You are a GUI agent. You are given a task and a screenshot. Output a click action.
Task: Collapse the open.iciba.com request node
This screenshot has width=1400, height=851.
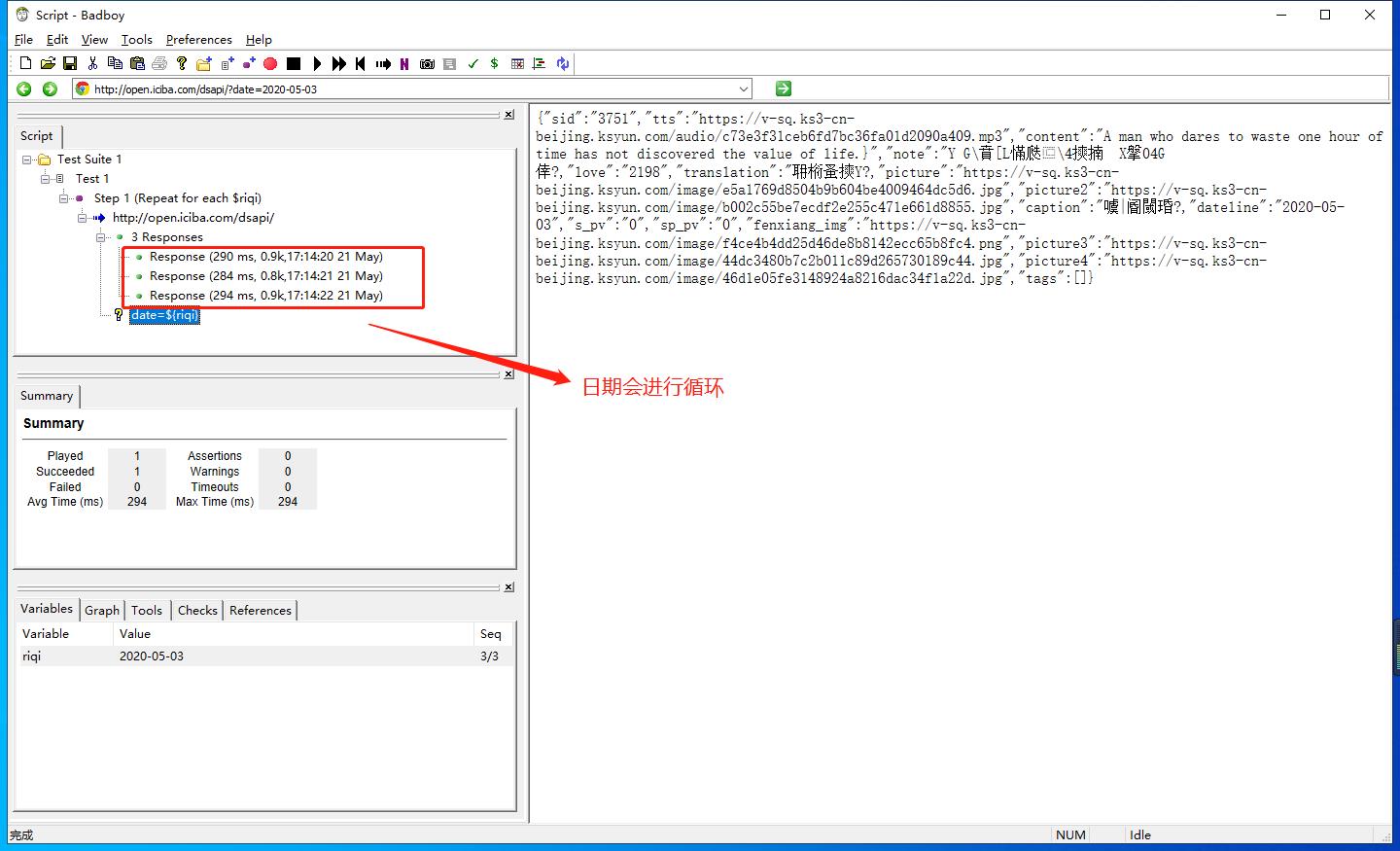pyautogui.click(x=83, y=218)
